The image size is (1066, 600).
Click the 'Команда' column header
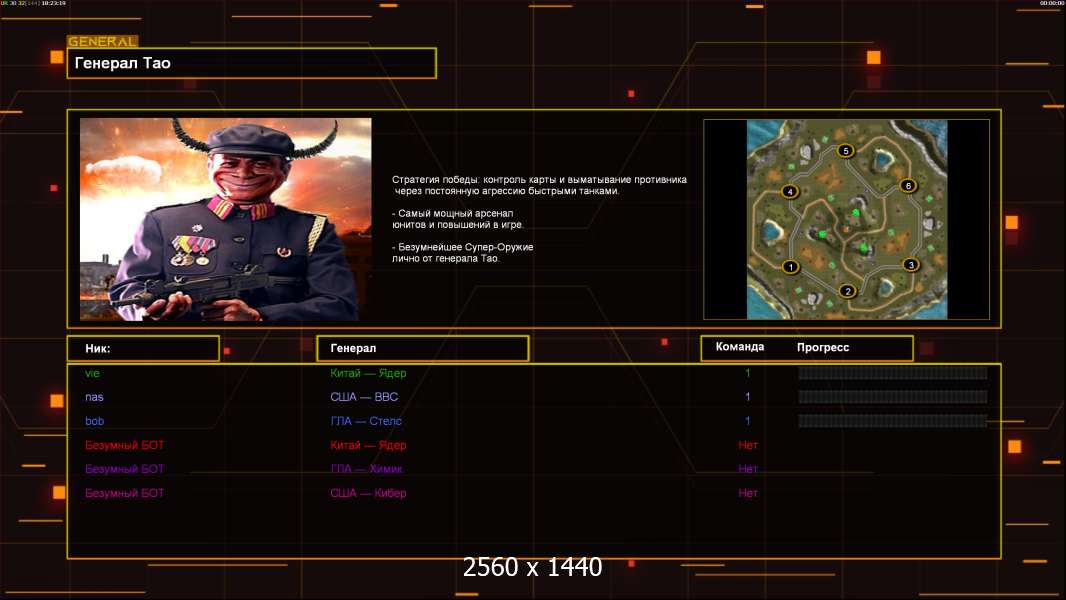point(740,347)
